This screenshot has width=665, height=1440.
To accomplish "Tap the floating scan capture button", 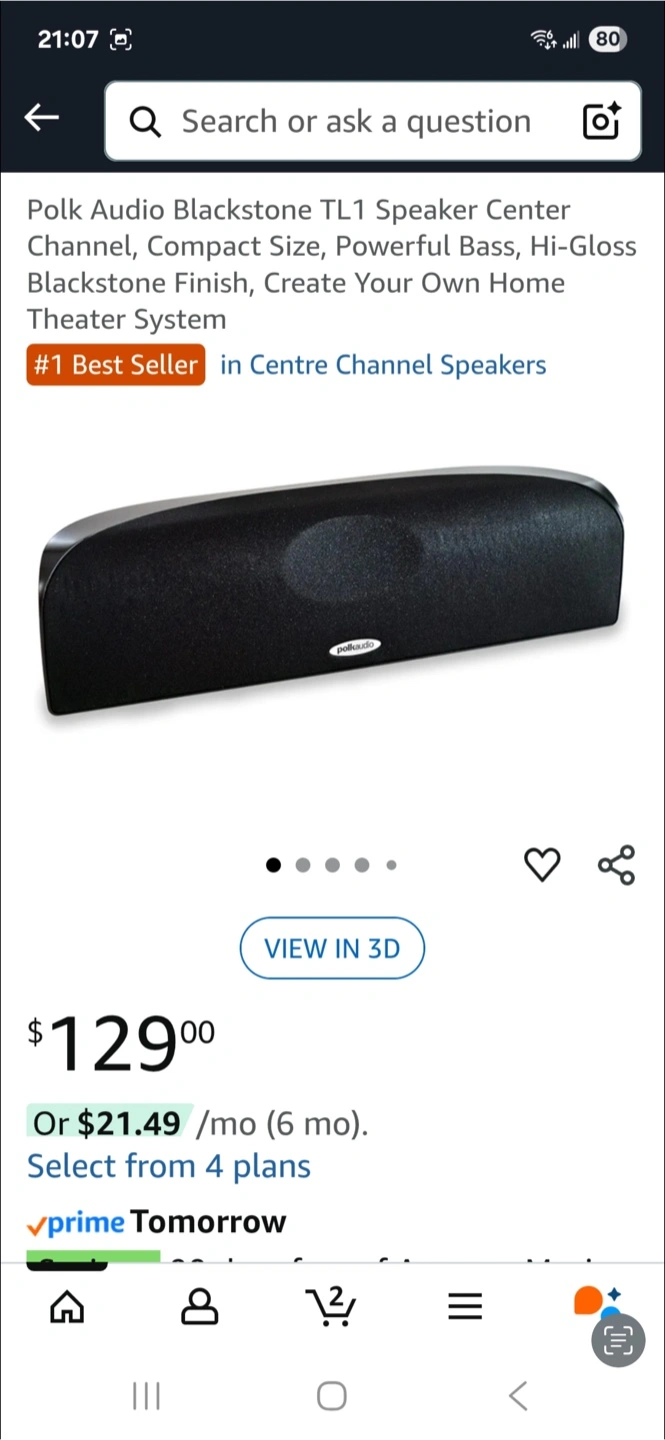I will (619, 1341).
